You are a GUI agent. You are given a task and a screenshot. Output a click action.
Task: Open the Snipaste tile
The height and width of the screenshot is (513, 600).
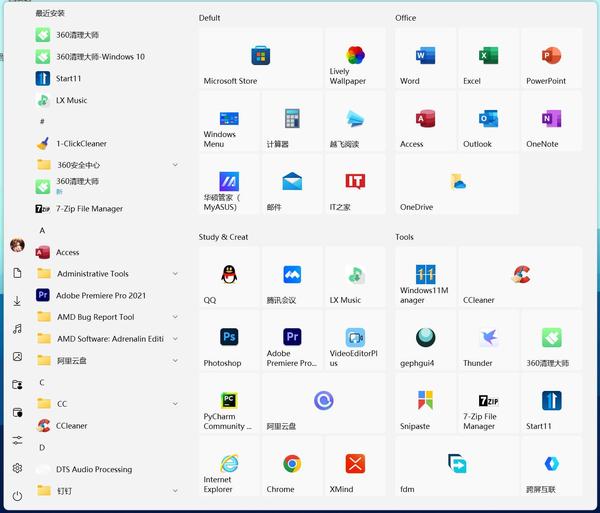click(x=426, y=404)
